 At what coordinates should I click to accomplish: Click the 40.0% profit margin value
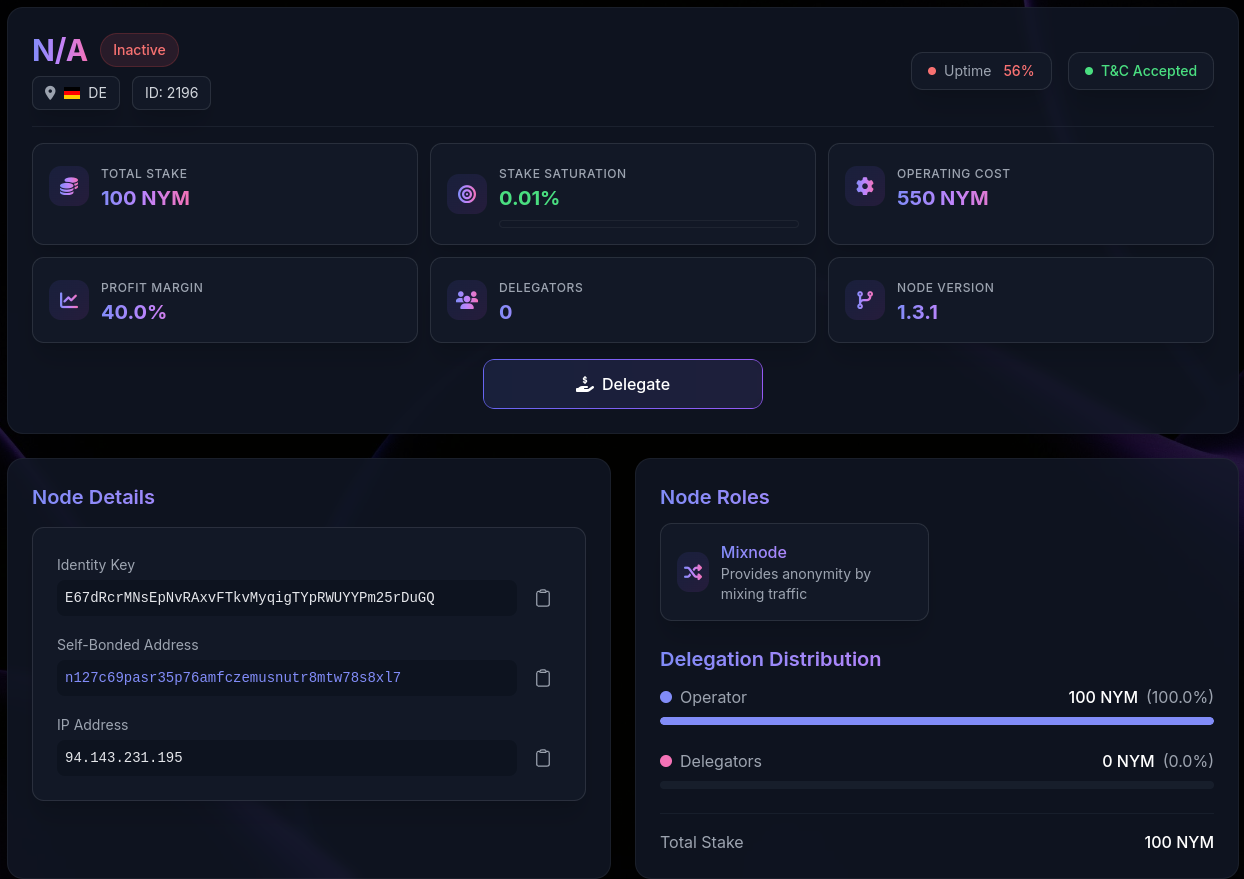pos(134,312)
